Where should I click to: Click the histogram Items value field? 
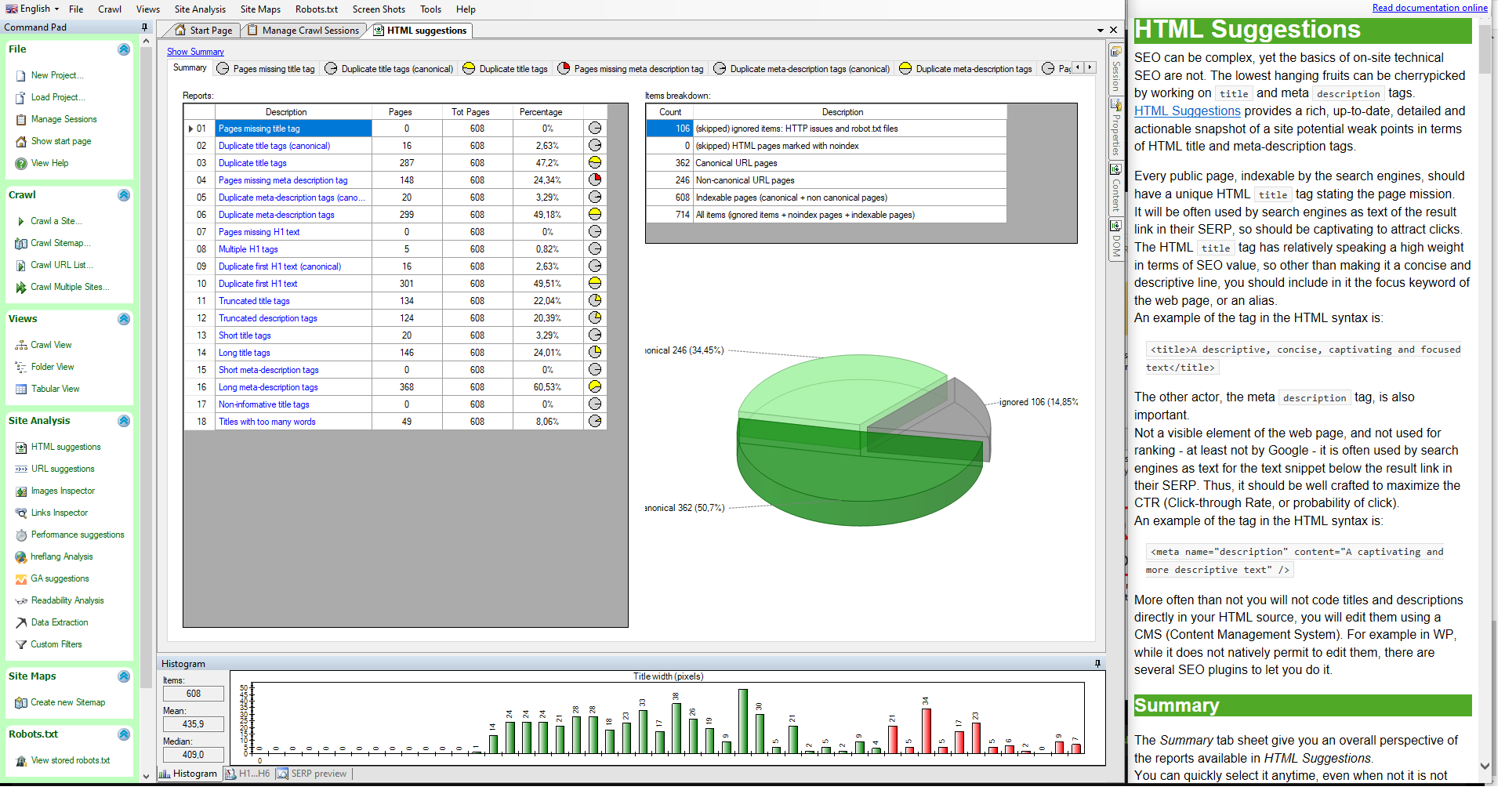point(194,694)
